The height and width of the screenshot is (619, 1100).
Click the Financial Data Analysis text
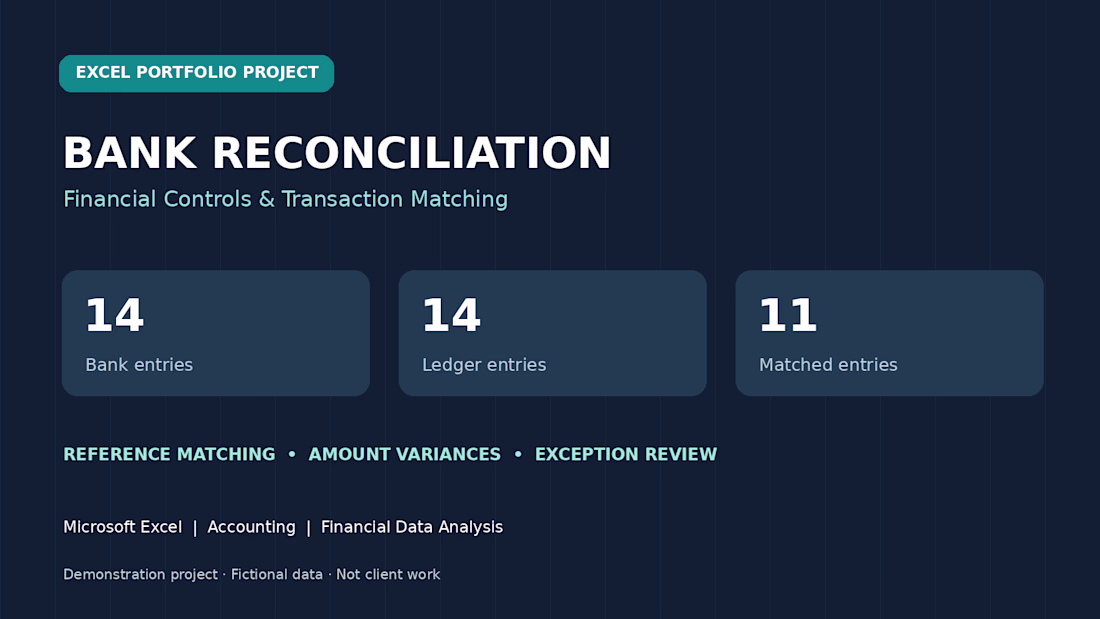[x=412, y=527]
